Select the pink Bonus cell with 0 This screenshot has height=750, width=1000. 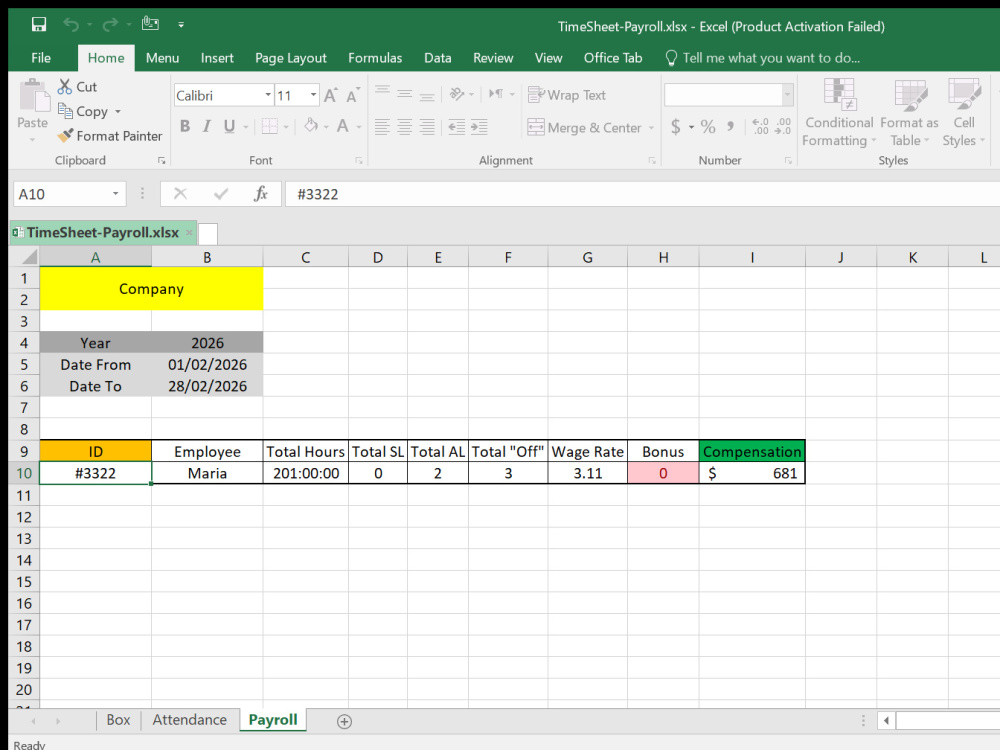pyautogui.click(x=663, y=473)
